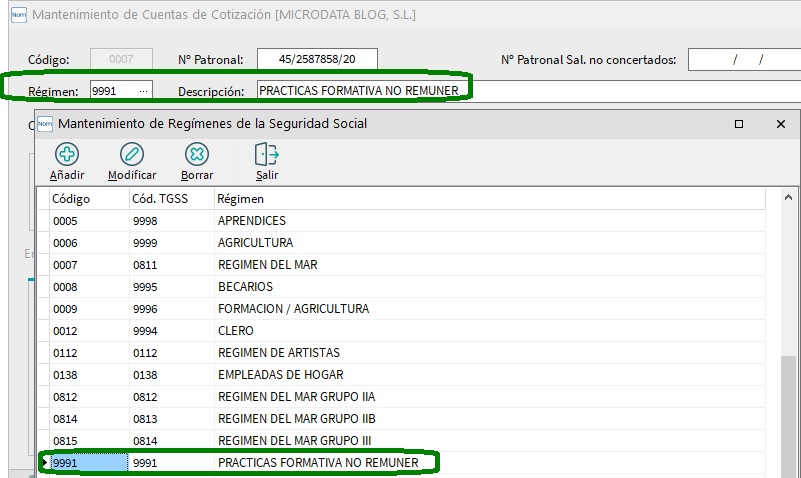Click the main window Nom application icon

coord(17,15)
